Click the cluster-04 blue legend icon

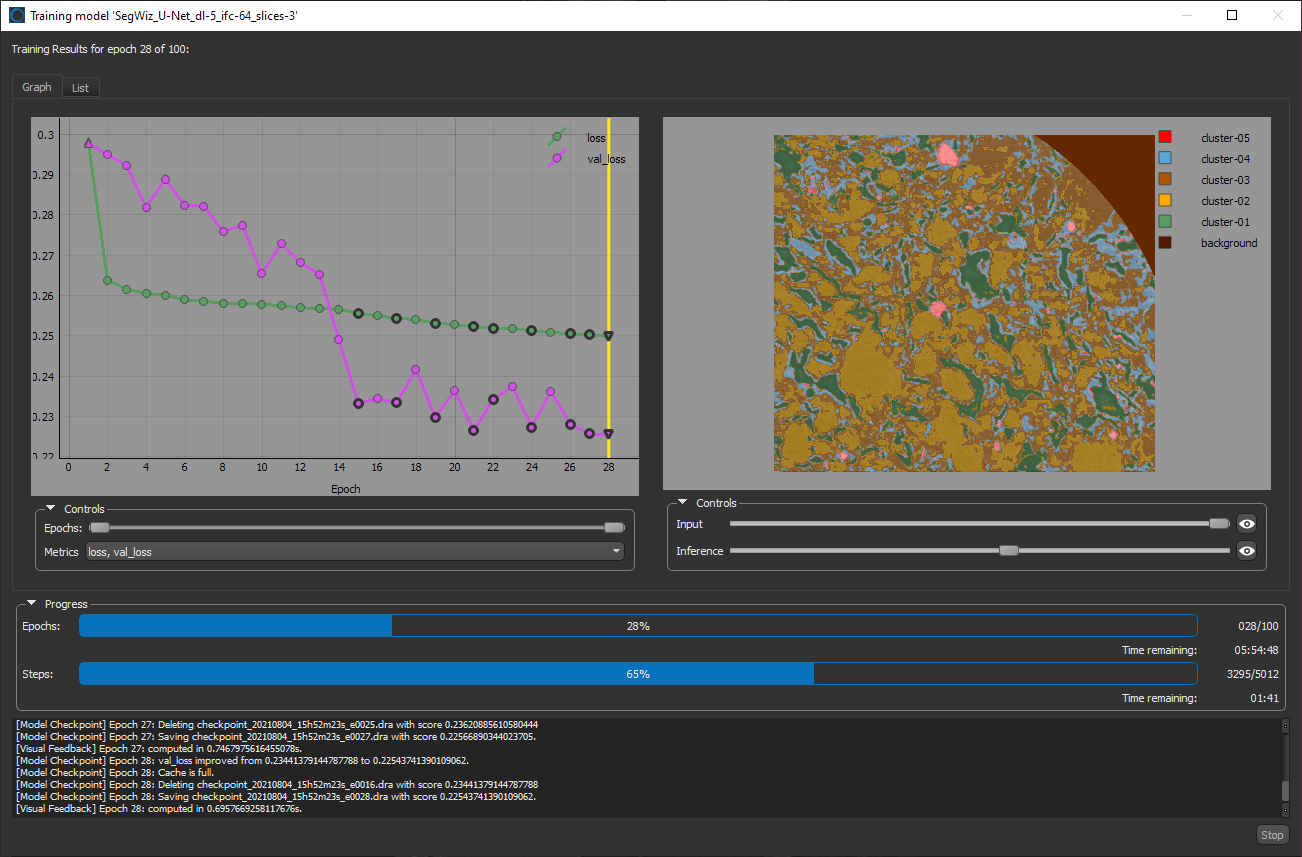[1164, 158]
